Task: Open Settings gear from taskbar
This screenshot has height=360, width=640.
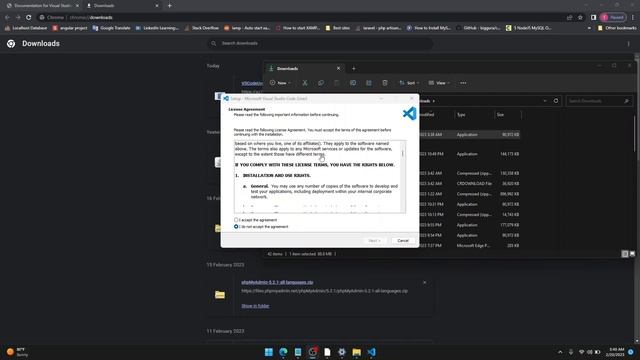Action: pos(342,352)
